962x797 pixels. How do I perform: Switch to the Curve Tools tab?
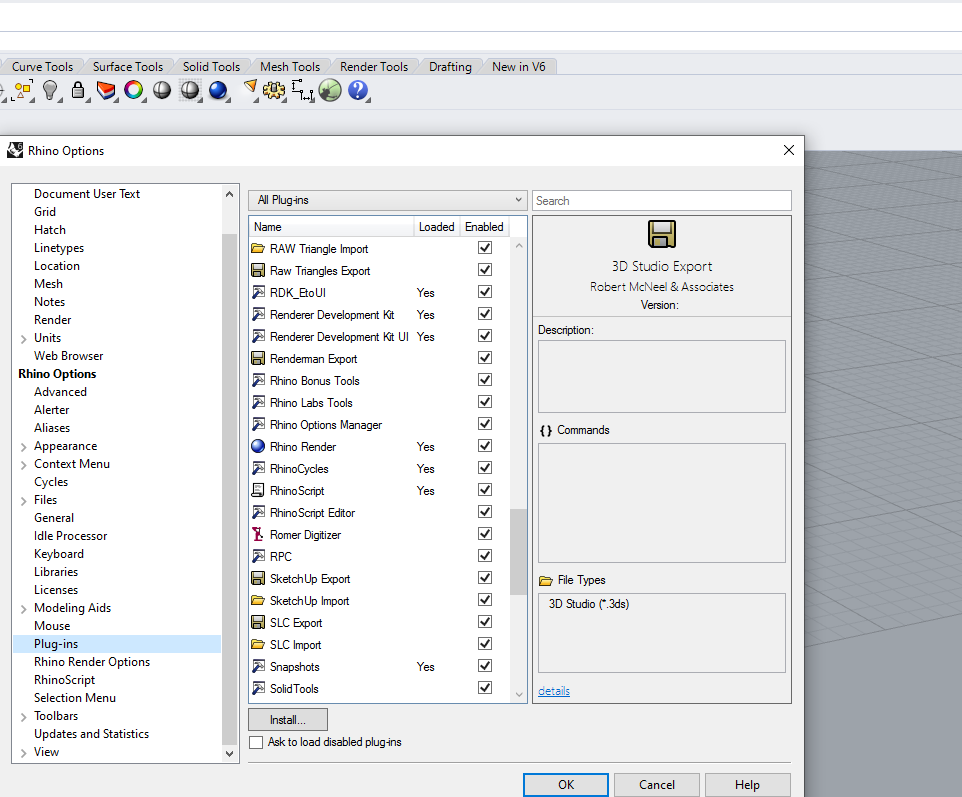click(42, 66)
